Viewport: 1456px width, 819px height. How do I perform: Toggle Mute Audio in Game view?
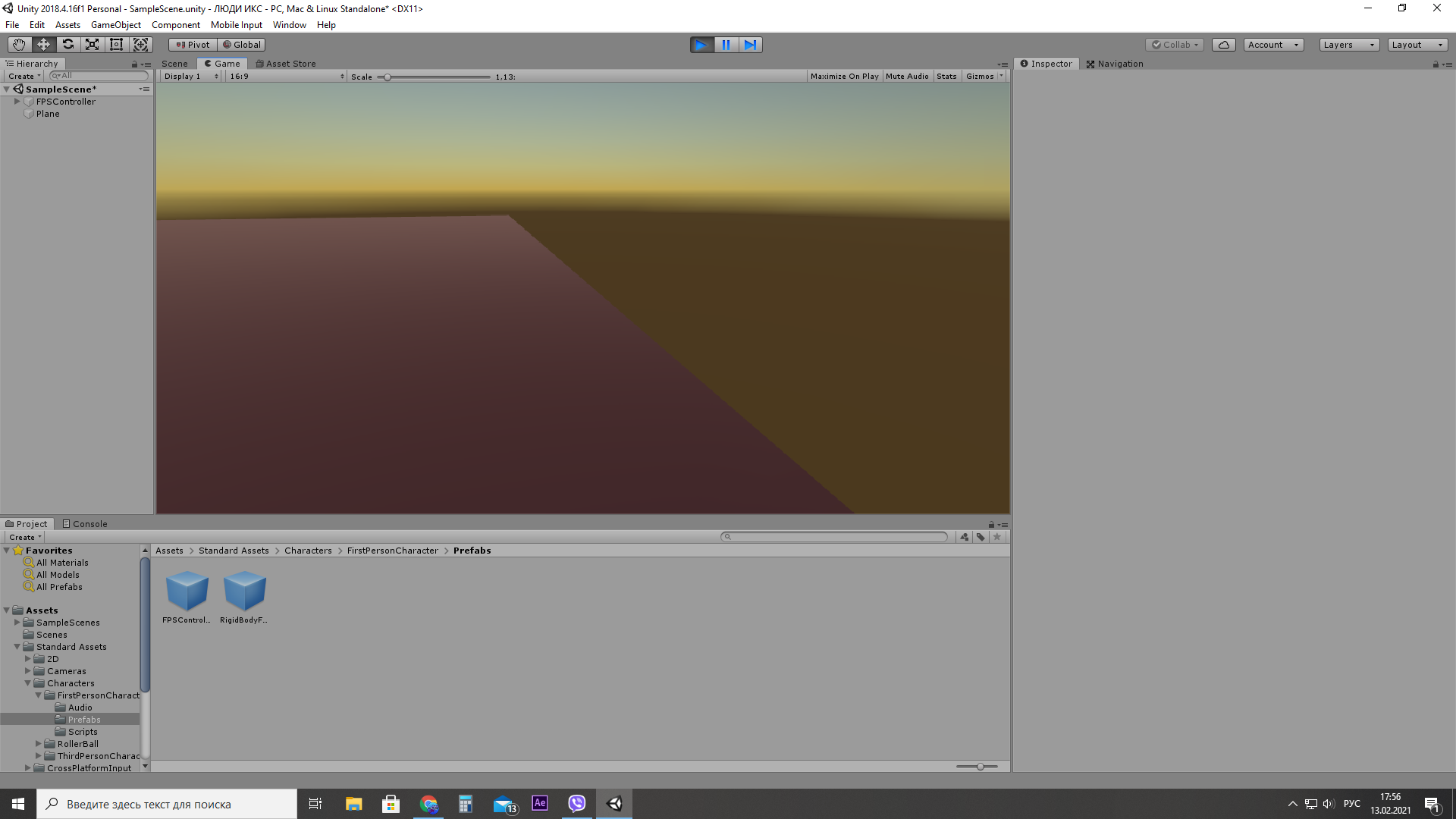(907, 77)
